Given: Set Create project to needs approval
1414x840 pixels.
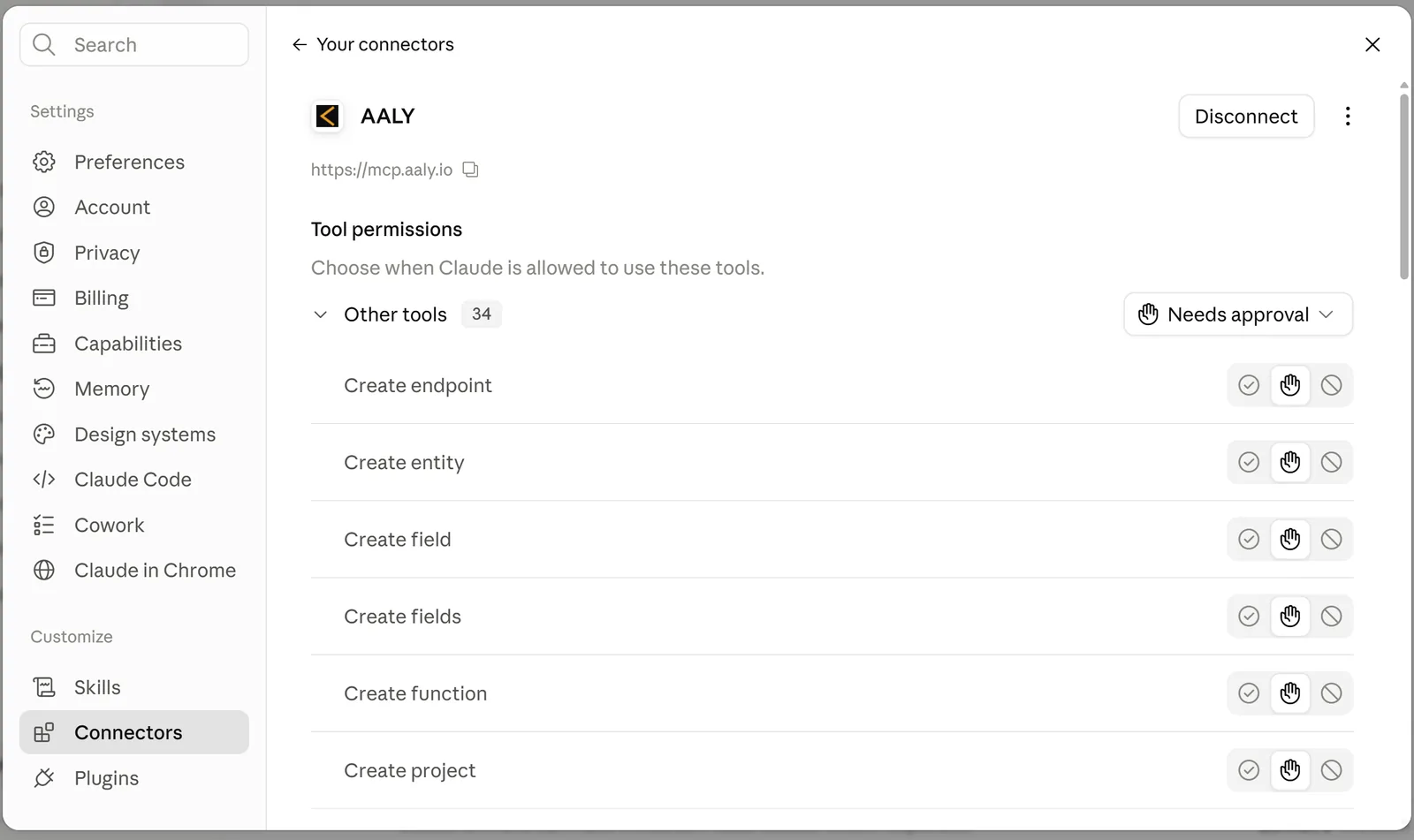Looking at the screenshot, I should (x=1290, y=770).
